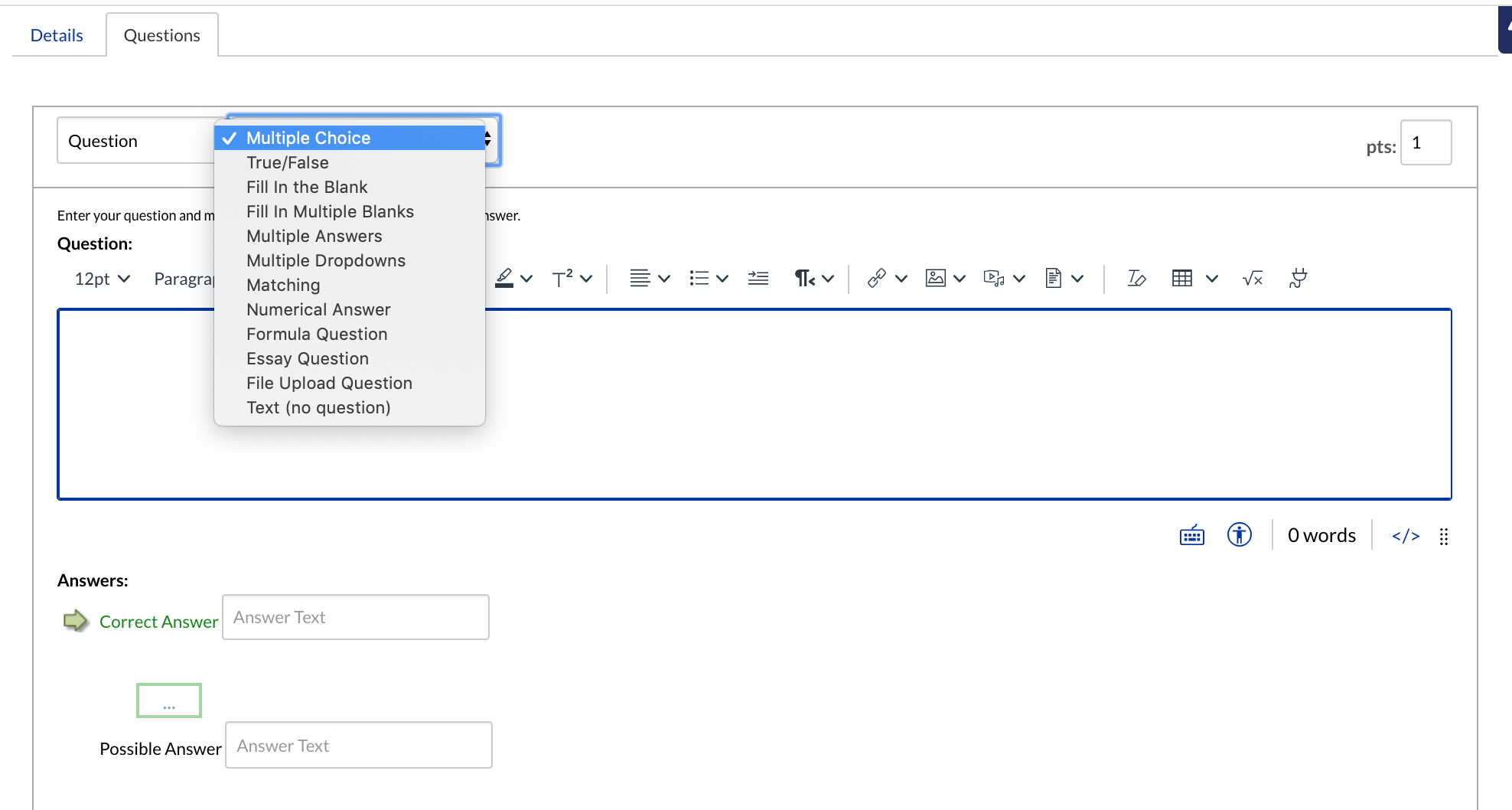The image size is (1512, 810).
Task: Click the green ellipsis comment button
Action: (x=169, y=701)
